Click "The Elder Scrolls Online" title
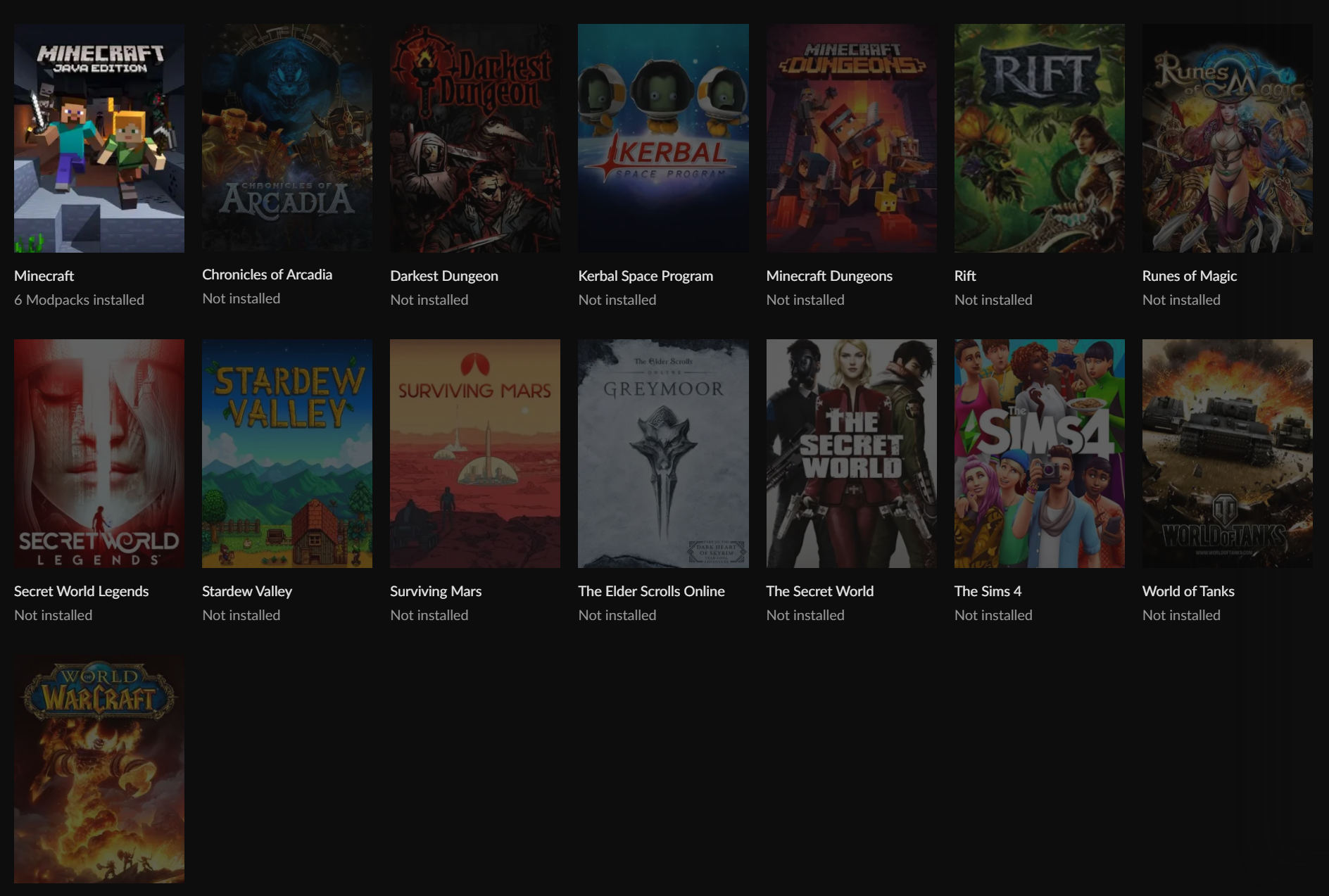 (651, 591)
